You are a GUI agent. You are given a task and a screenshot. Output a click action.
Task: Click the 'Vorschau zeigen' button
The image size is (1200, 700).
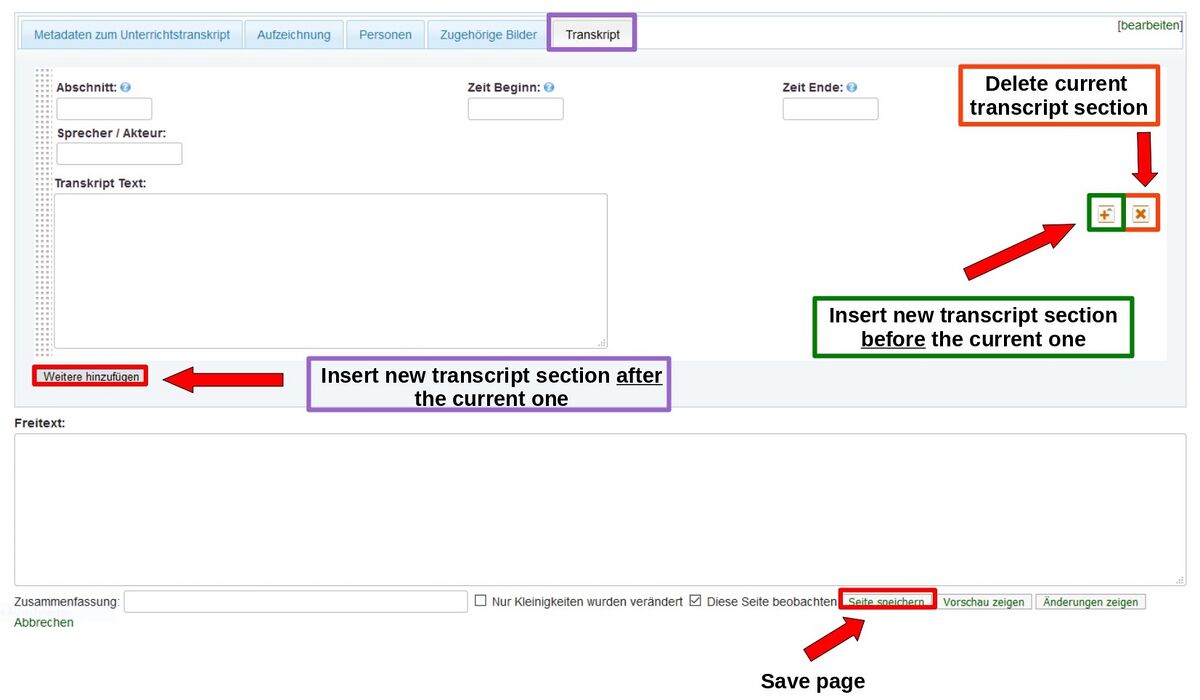point(984,602)
